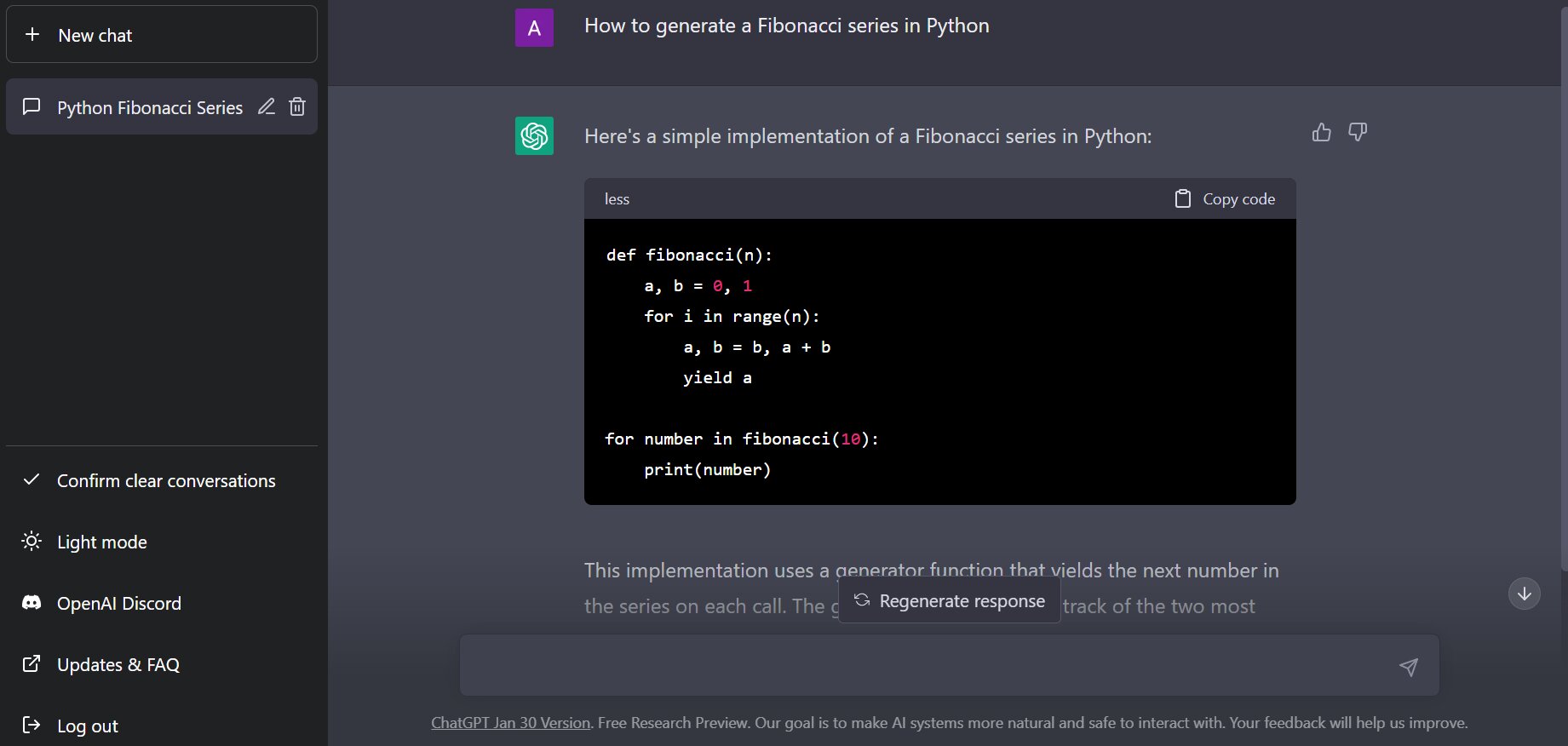This screenshot has height=746, width=1568.
Task: Open Updates & FAQ
Action: [118, 665]
